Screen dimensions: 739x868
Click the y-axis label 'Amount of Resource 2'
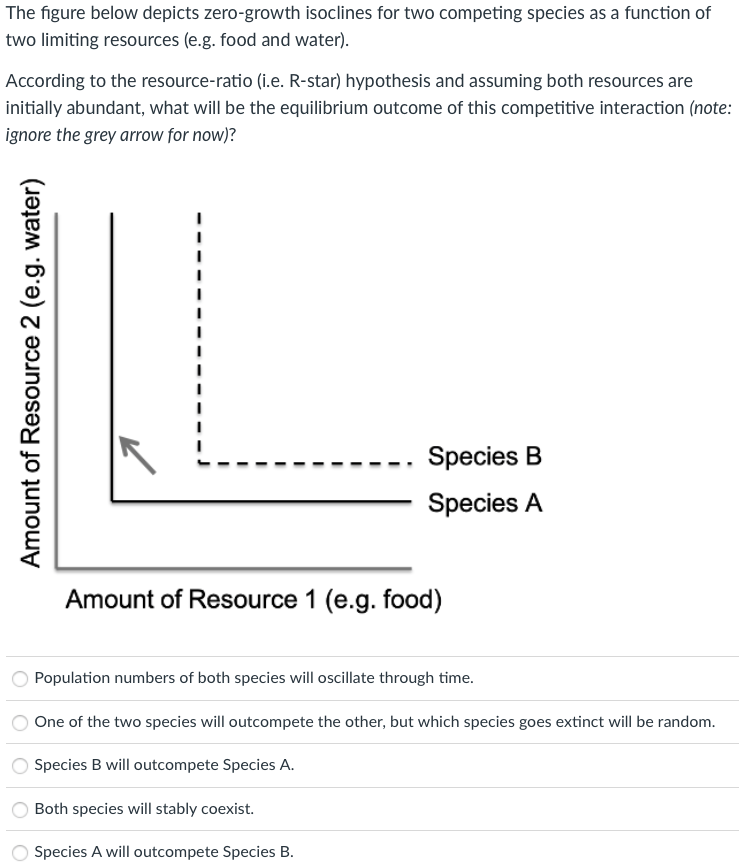[x=30, y=372]
